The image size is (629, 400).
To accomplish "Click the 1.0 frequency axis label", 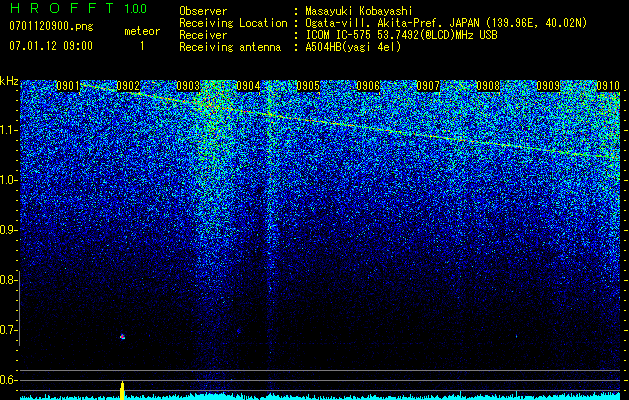I will pyautogui.click(x=9, y=180).
